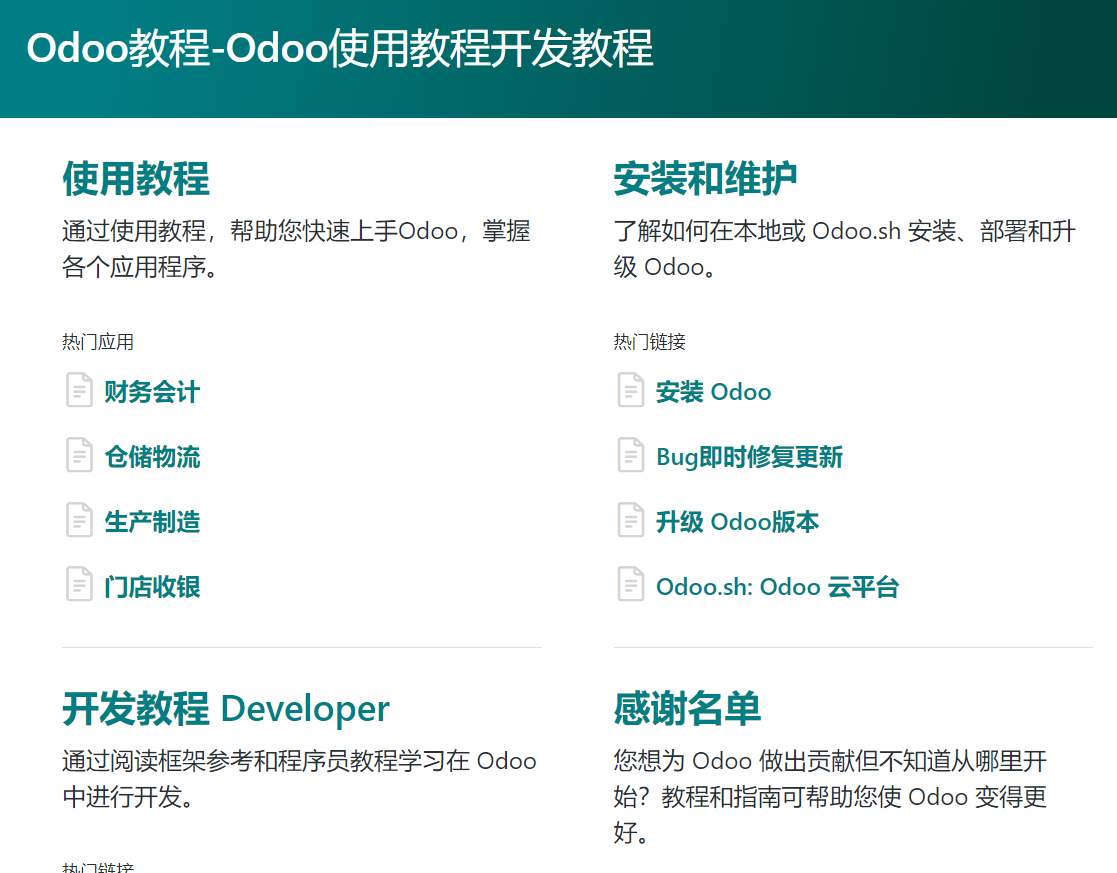Open the Bug即时修复更新 link
The height and width of the screenshot is (873, 1117).
749,457
